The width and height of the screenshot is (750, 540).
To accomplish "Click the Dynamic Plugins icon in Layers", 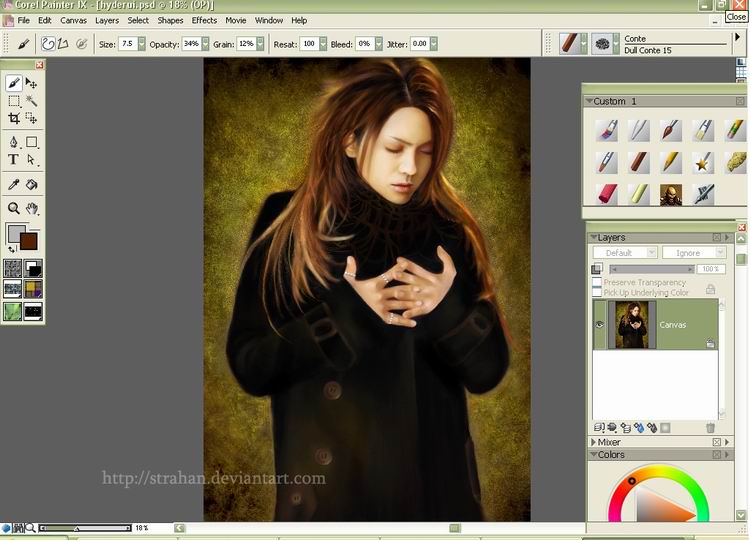I will [x=612, y=427].
